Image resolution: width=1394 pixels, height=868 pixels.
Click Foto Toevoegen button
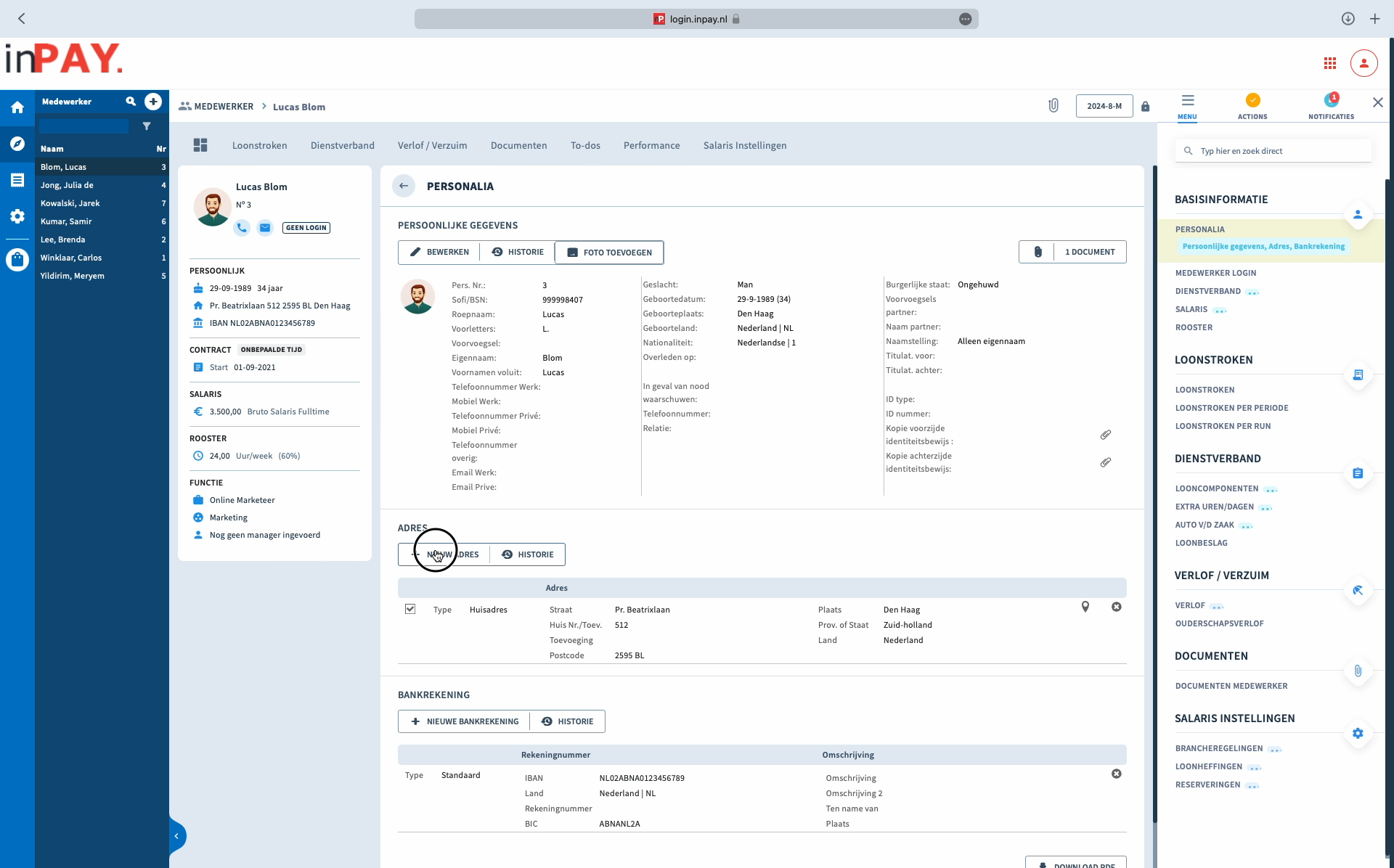609,252
